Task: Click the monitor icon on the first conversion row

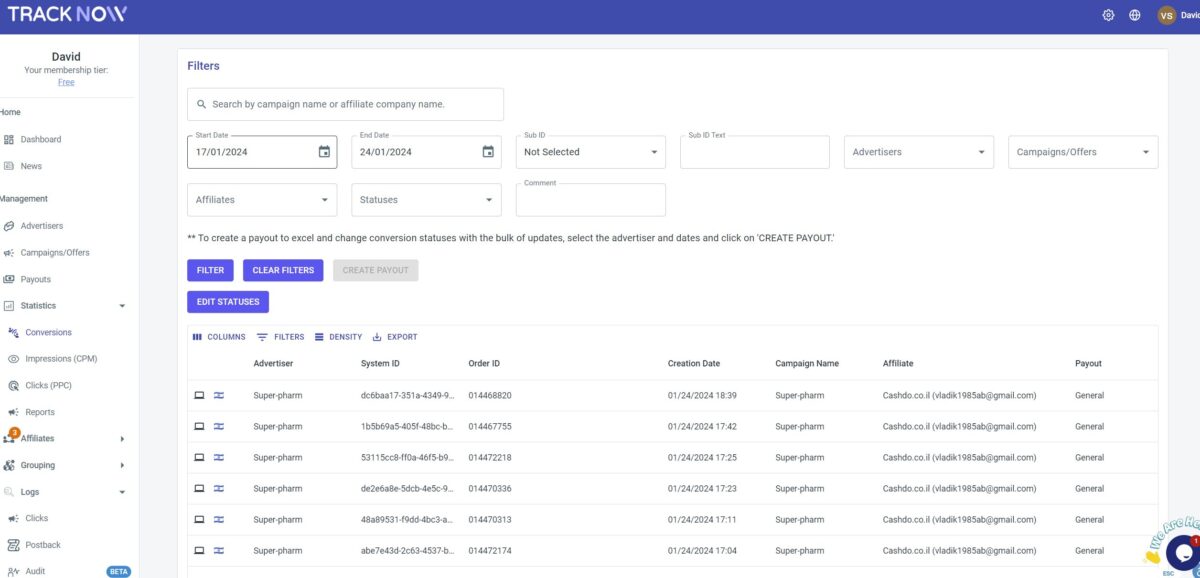Action: pos(199,395)
